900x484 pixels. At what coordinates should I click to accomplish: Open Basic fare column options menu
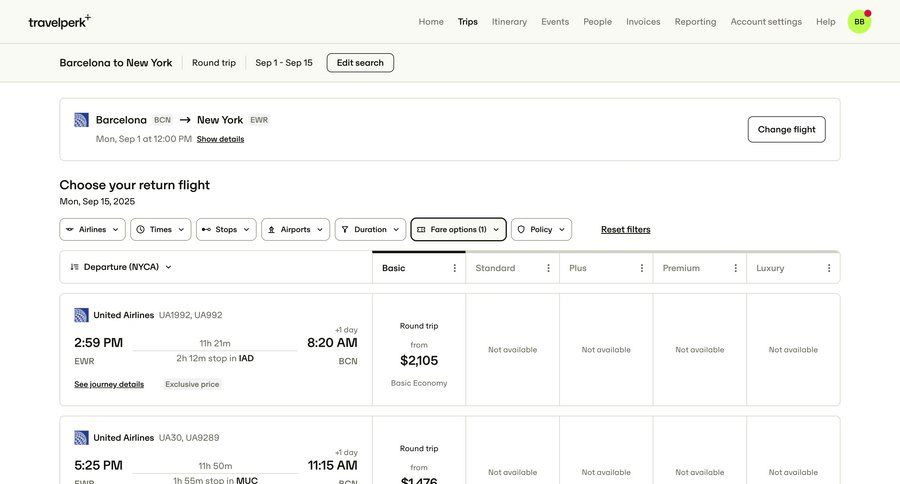[455, 268]
